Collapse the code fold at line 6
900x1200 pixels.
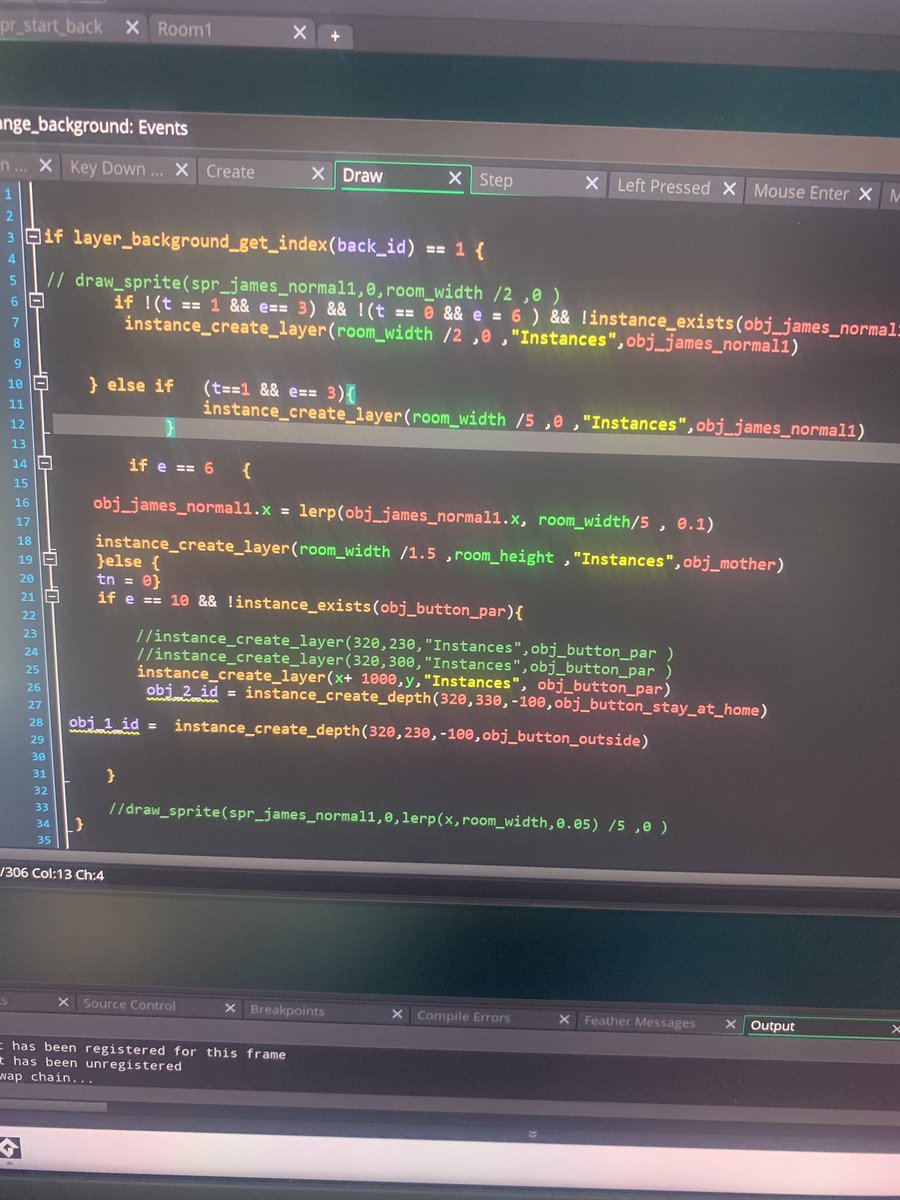click(x=38, y=300)
